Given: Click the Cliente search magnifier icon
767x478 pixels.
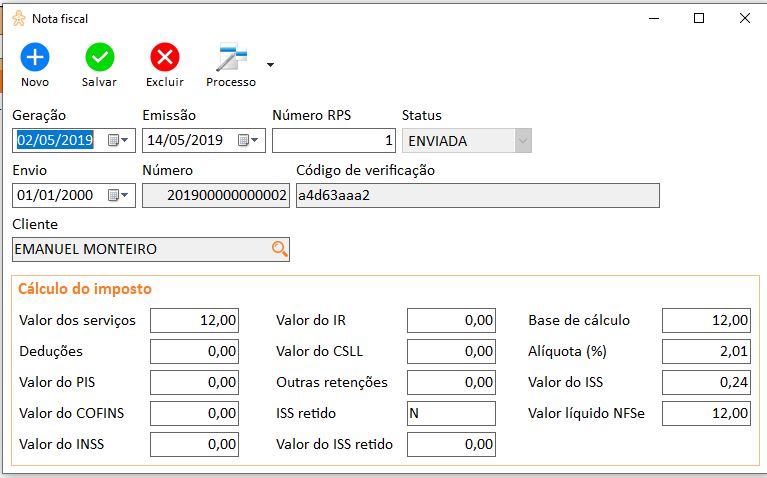Looking at the screenshot, I should (x=279, y=249).
